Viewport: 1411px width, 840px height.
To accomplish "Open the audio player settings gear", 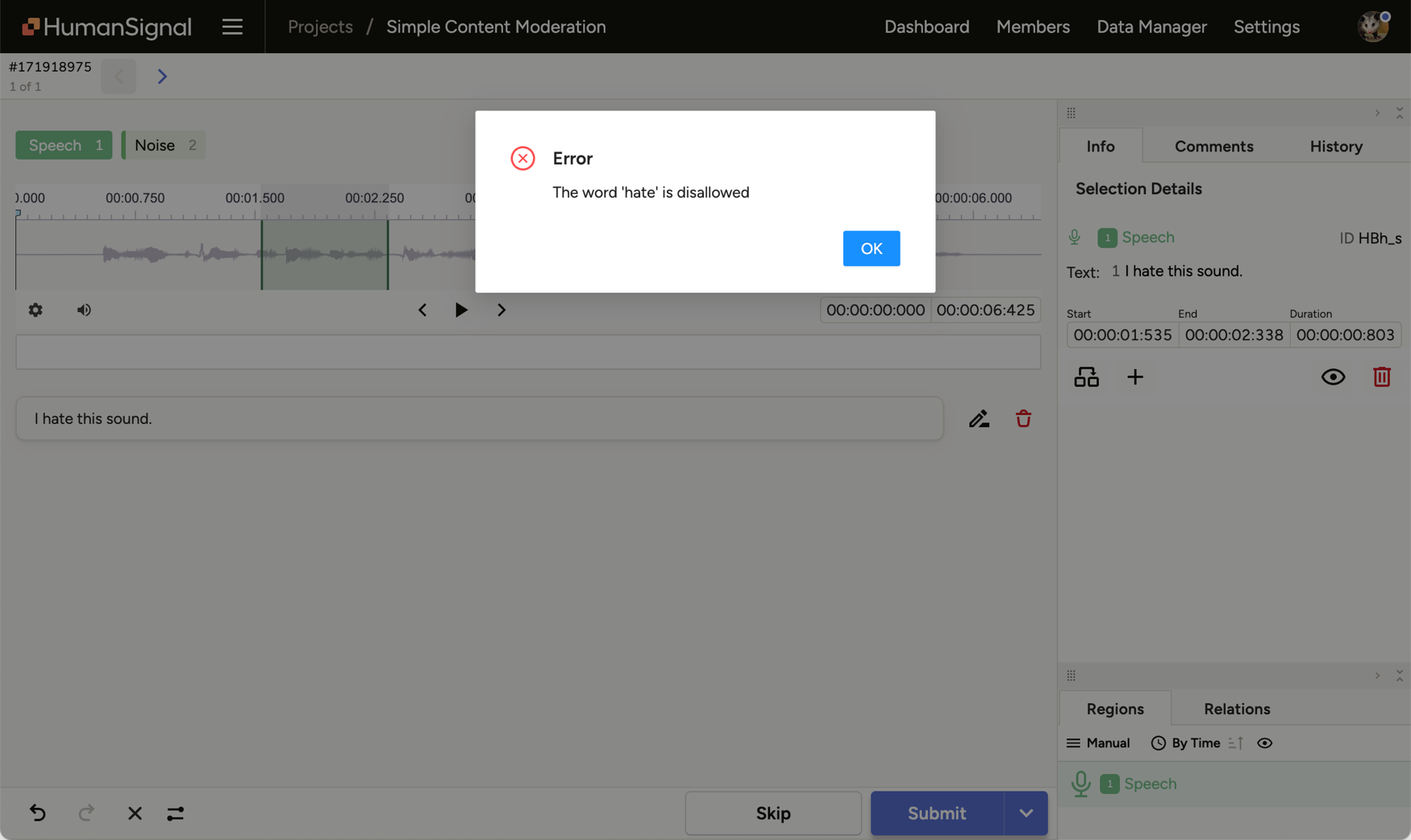I will point(35,310).
